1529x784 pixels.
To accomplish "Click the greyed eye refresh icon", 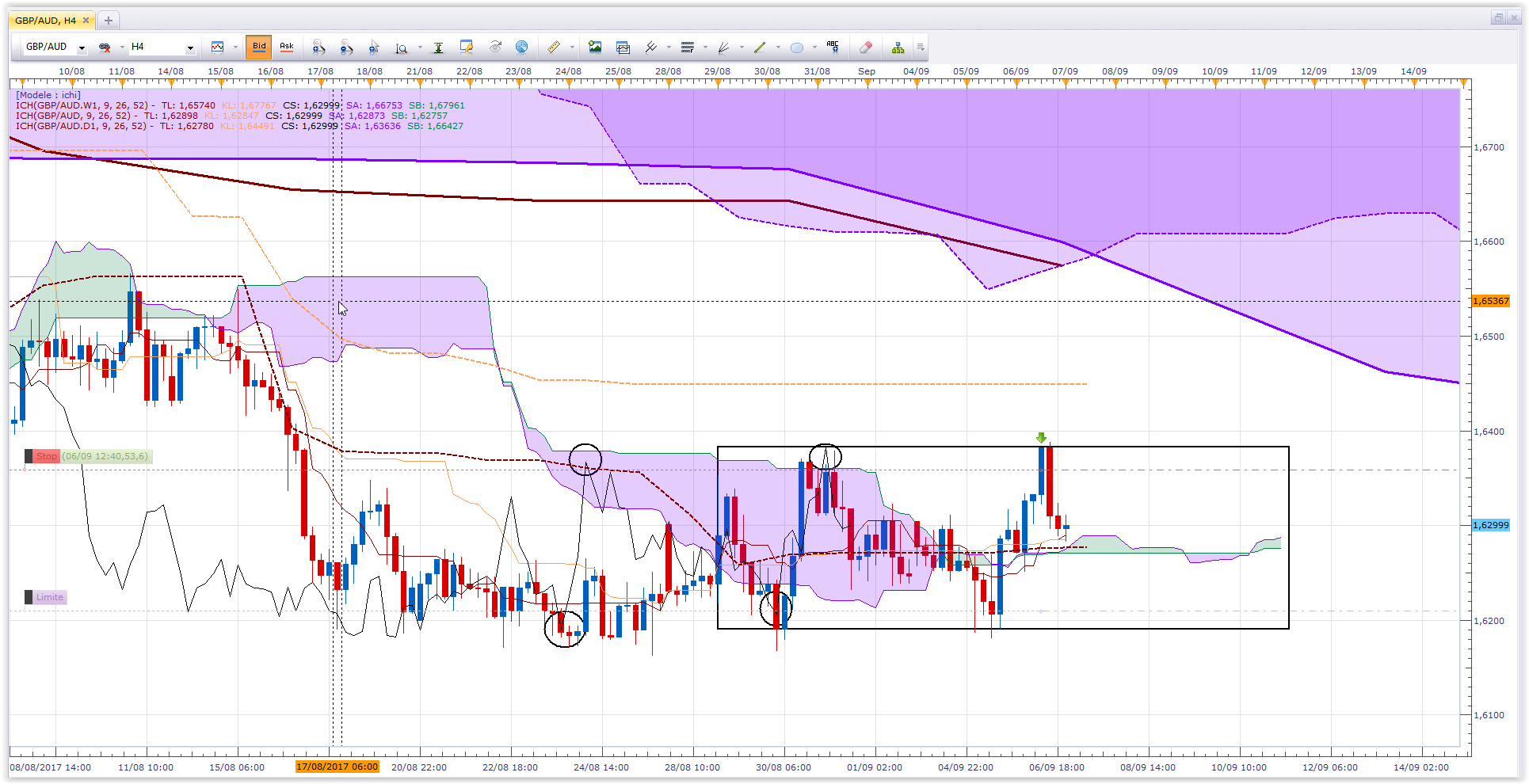I will (x=495, y=48).
